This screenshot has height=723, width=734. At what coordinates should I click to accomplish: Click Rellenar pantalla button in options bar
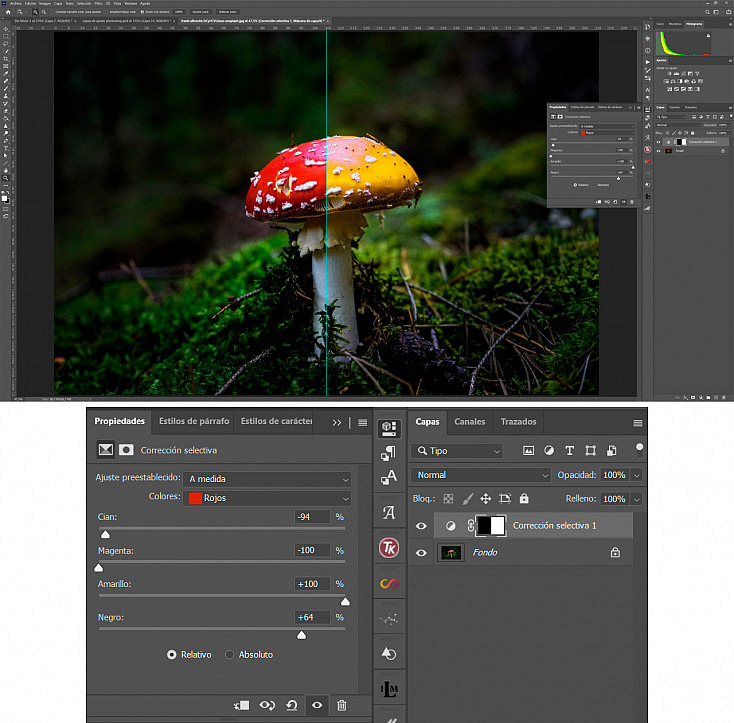(228, 12)
